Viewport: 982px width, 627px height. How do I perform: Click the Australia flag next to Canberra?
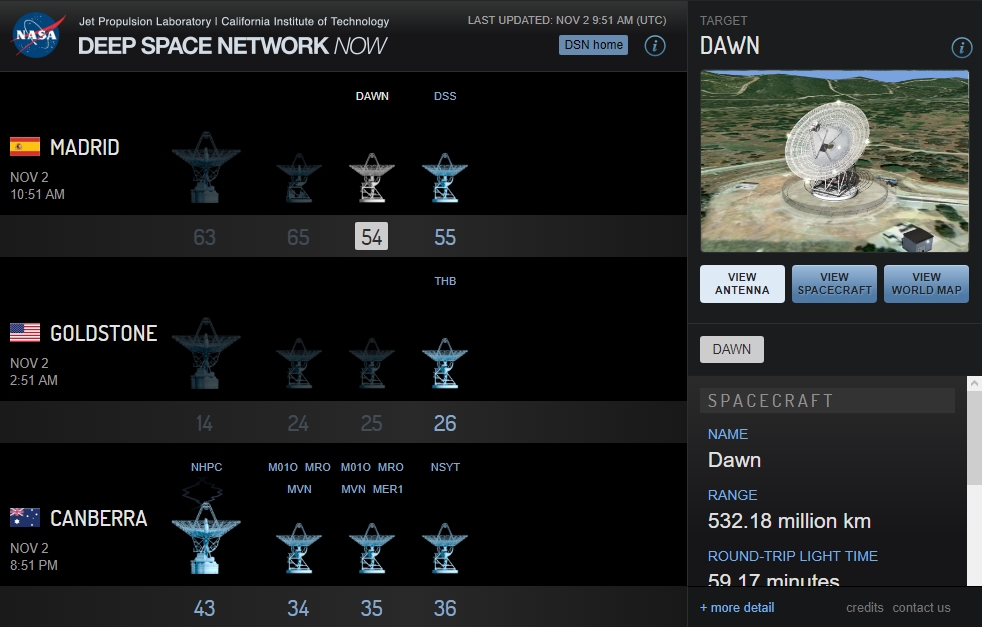click(25, 517)
